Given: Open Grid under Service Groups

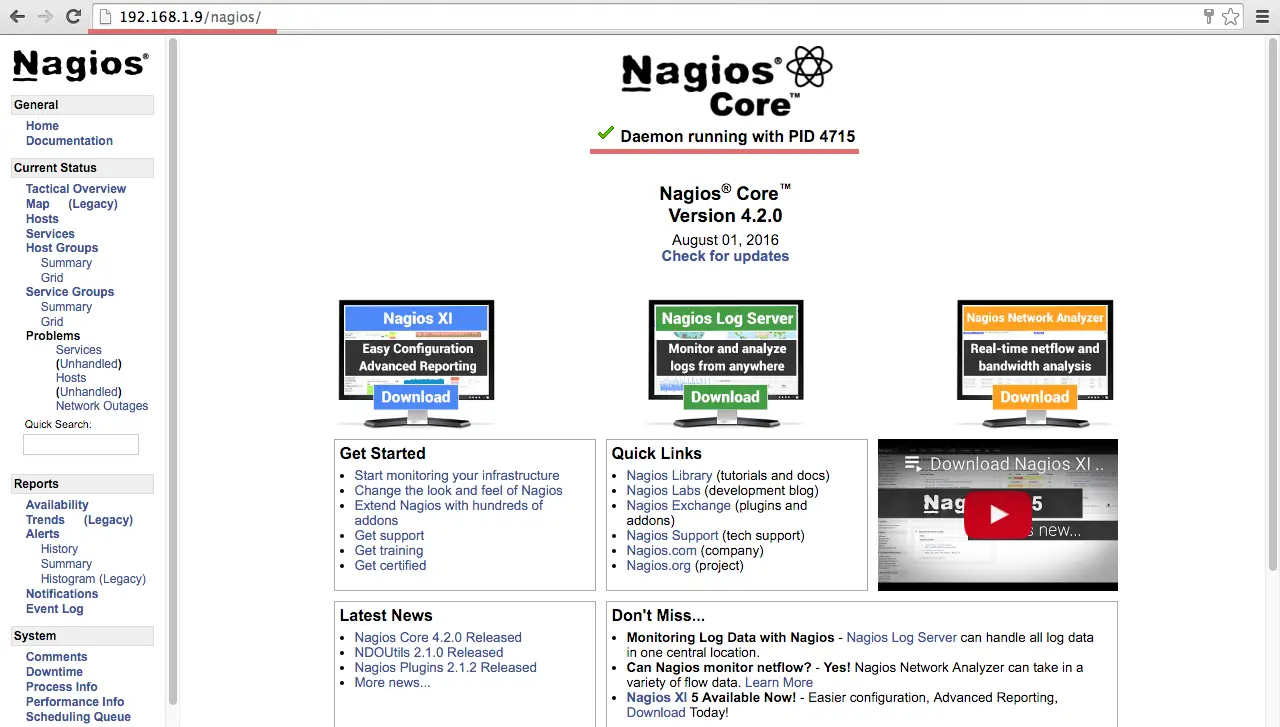Looking at the screenshot, I should click(52, 322).
